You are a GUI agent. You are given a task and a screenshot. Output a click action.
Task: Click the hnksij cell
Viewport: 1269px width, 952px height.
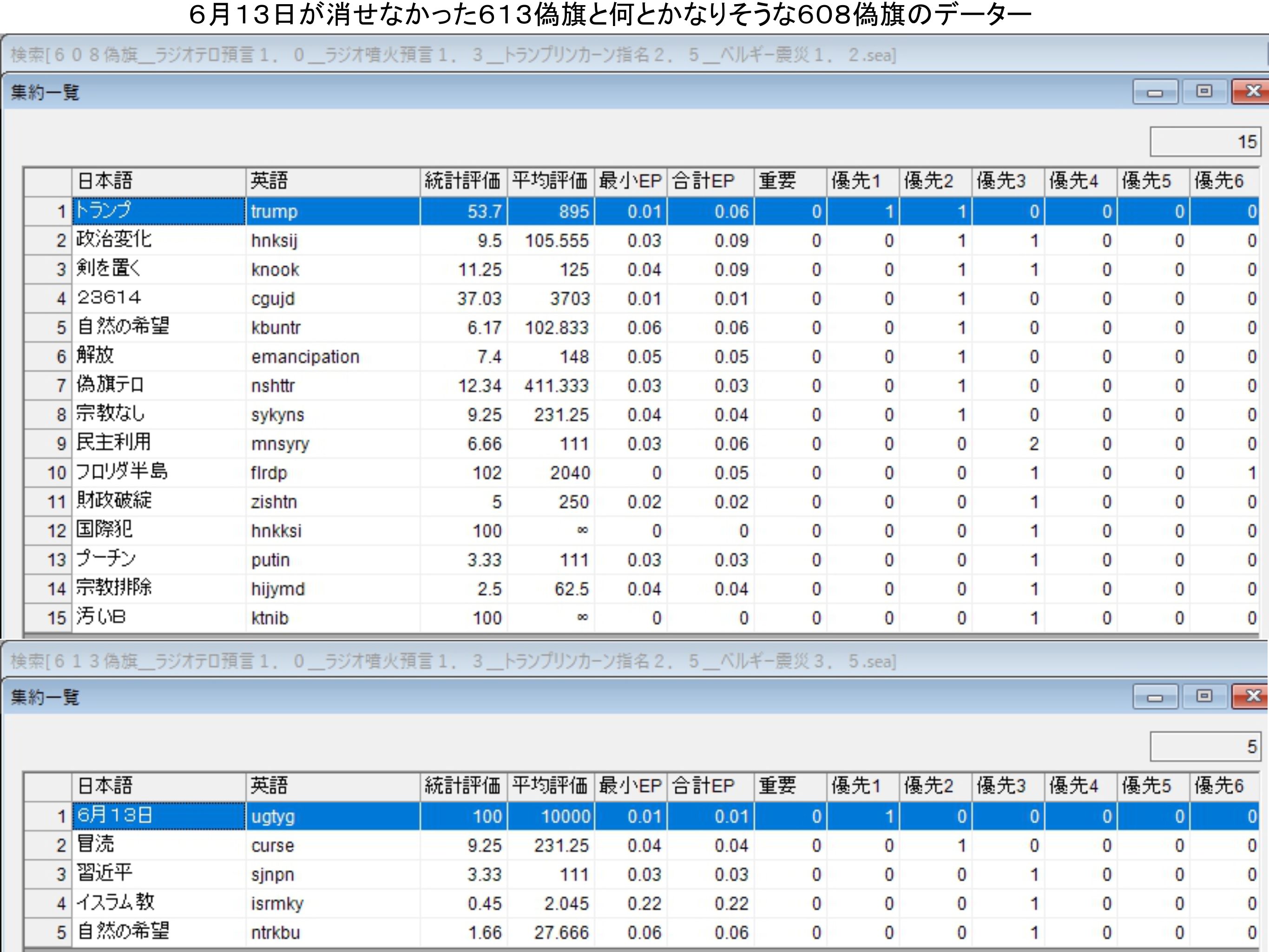coord(333,240)
